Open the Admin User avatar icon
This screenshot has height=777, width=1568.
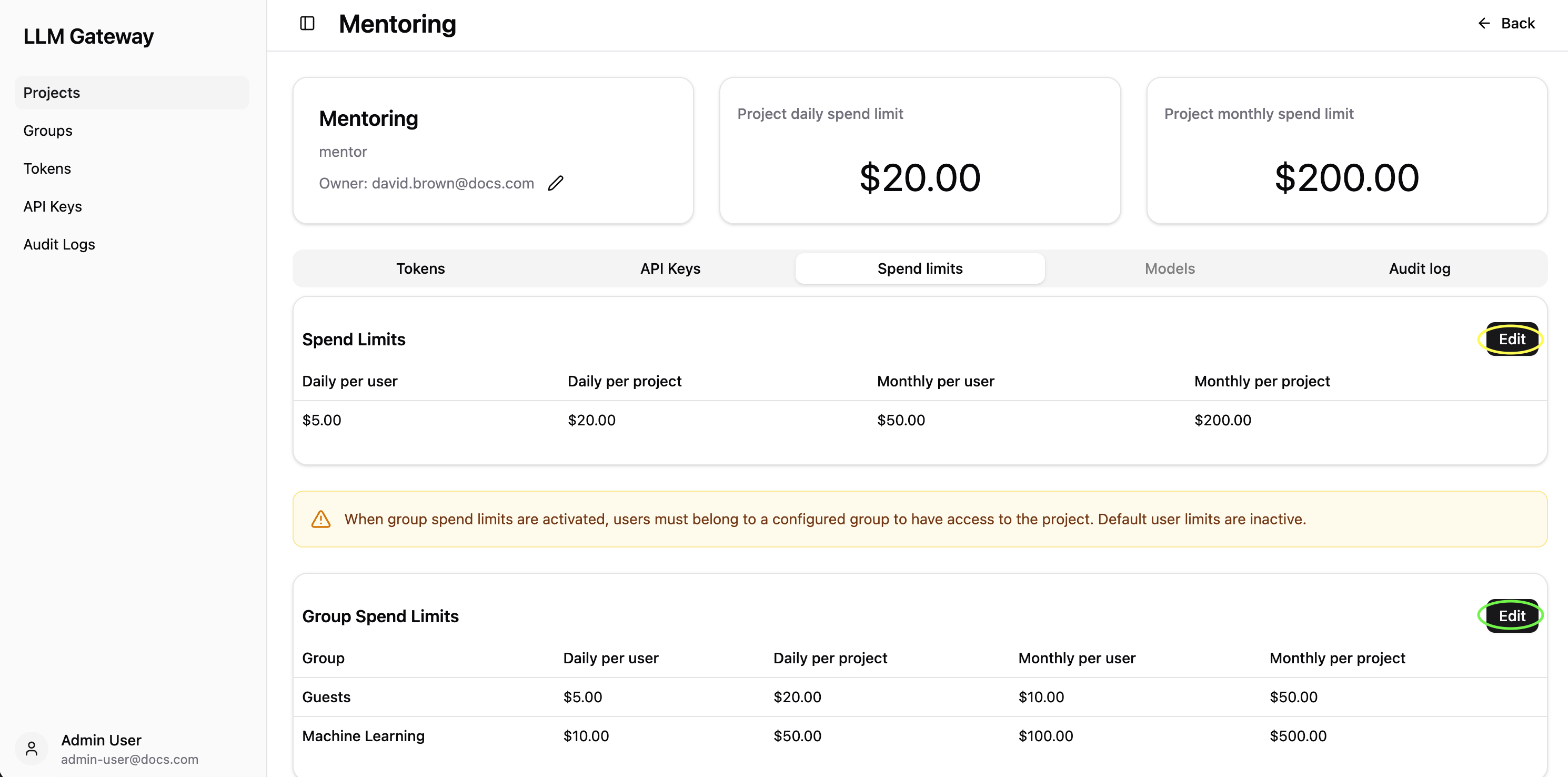pos(32,749)
